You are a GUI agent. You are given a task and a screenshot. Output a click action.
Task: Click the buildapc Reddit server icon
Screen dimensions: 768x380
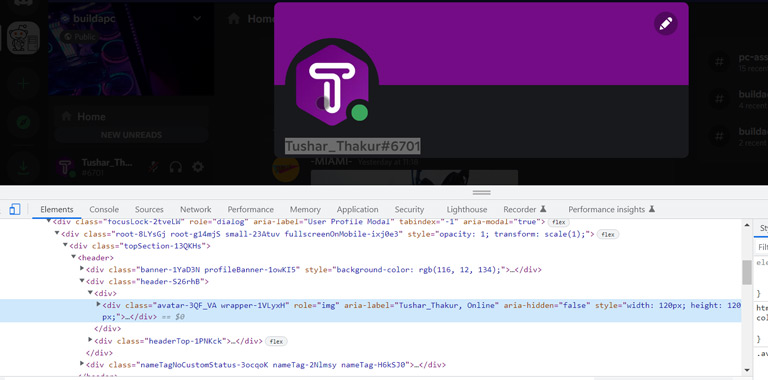pyautogui.click(x=23, y=38)
